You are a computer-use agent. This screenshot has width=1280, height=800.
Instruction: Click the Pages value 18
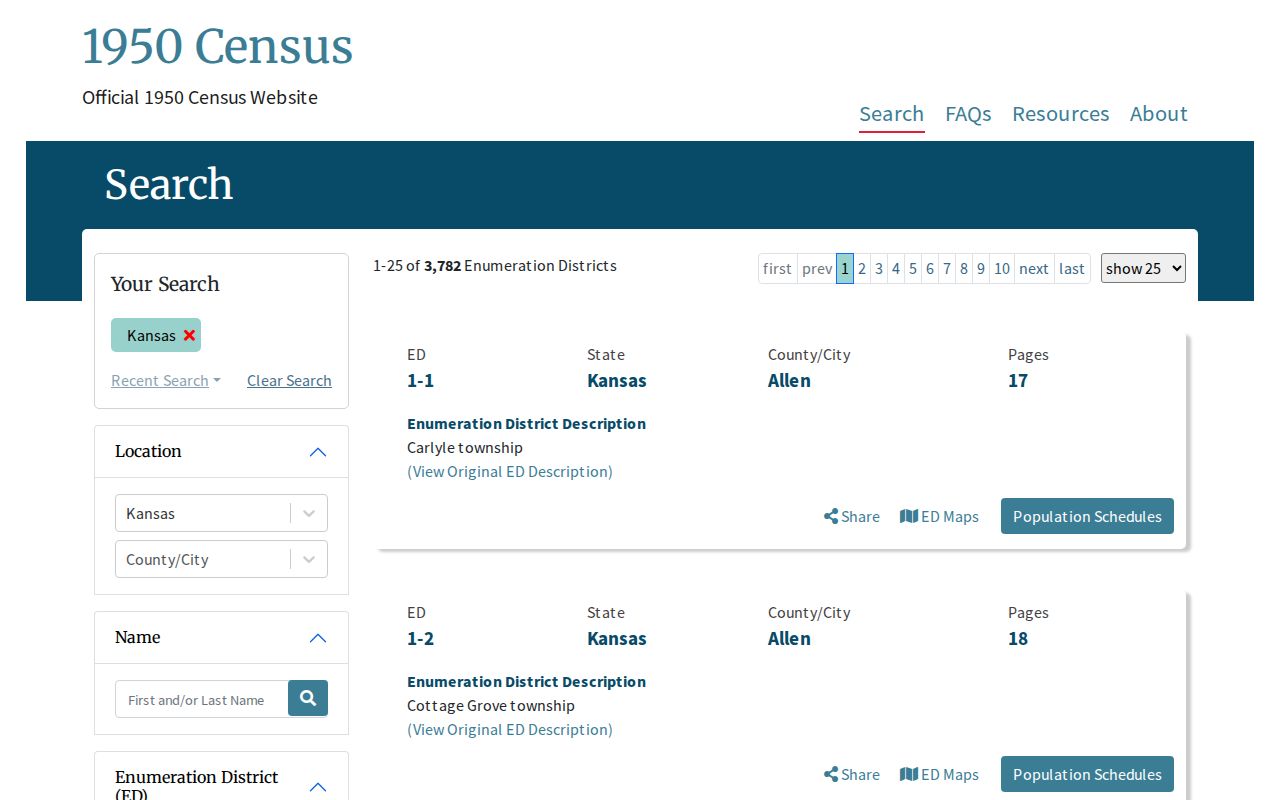click(x=1018, y=638)
